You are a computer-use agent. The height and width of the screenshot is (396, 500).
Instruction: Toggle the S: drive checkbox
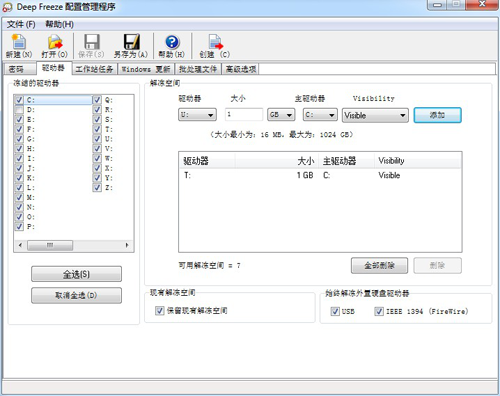pos(97,119)
